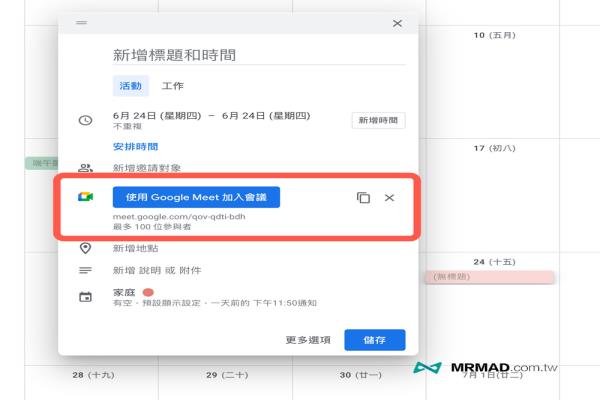Open the 安排時間 link
Screen dimensions: 600x400
coord(135,147)
